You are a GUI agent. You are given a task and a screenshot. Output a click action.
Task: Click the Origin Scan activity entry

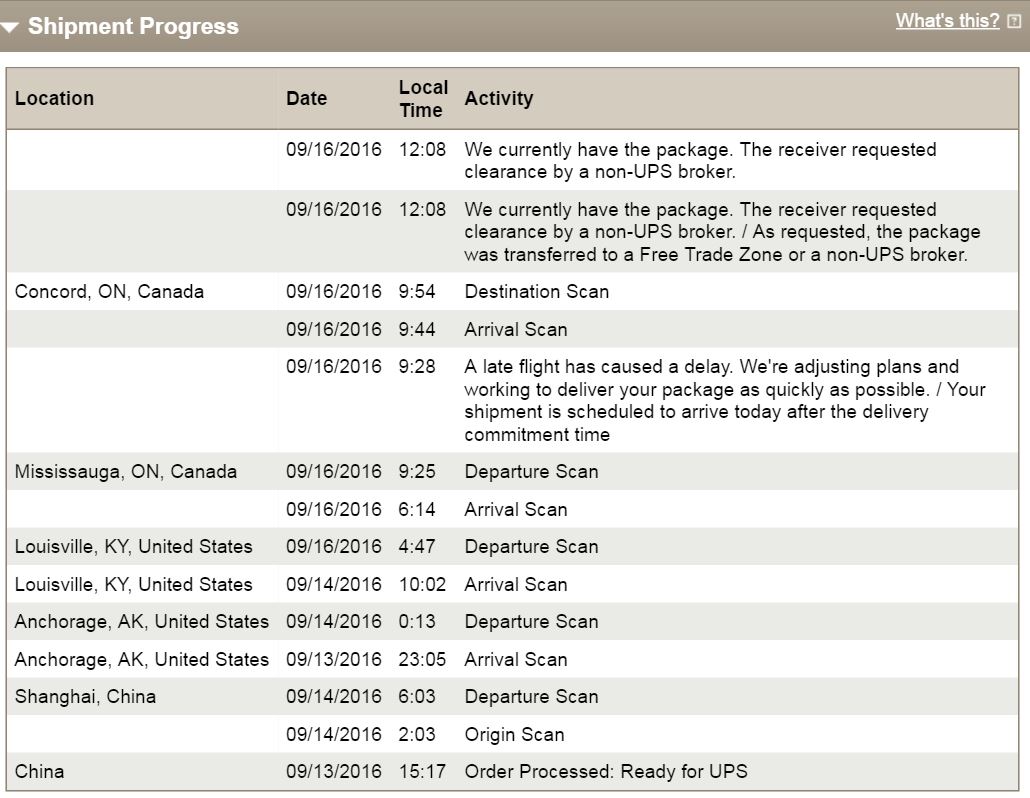point(514,734)
